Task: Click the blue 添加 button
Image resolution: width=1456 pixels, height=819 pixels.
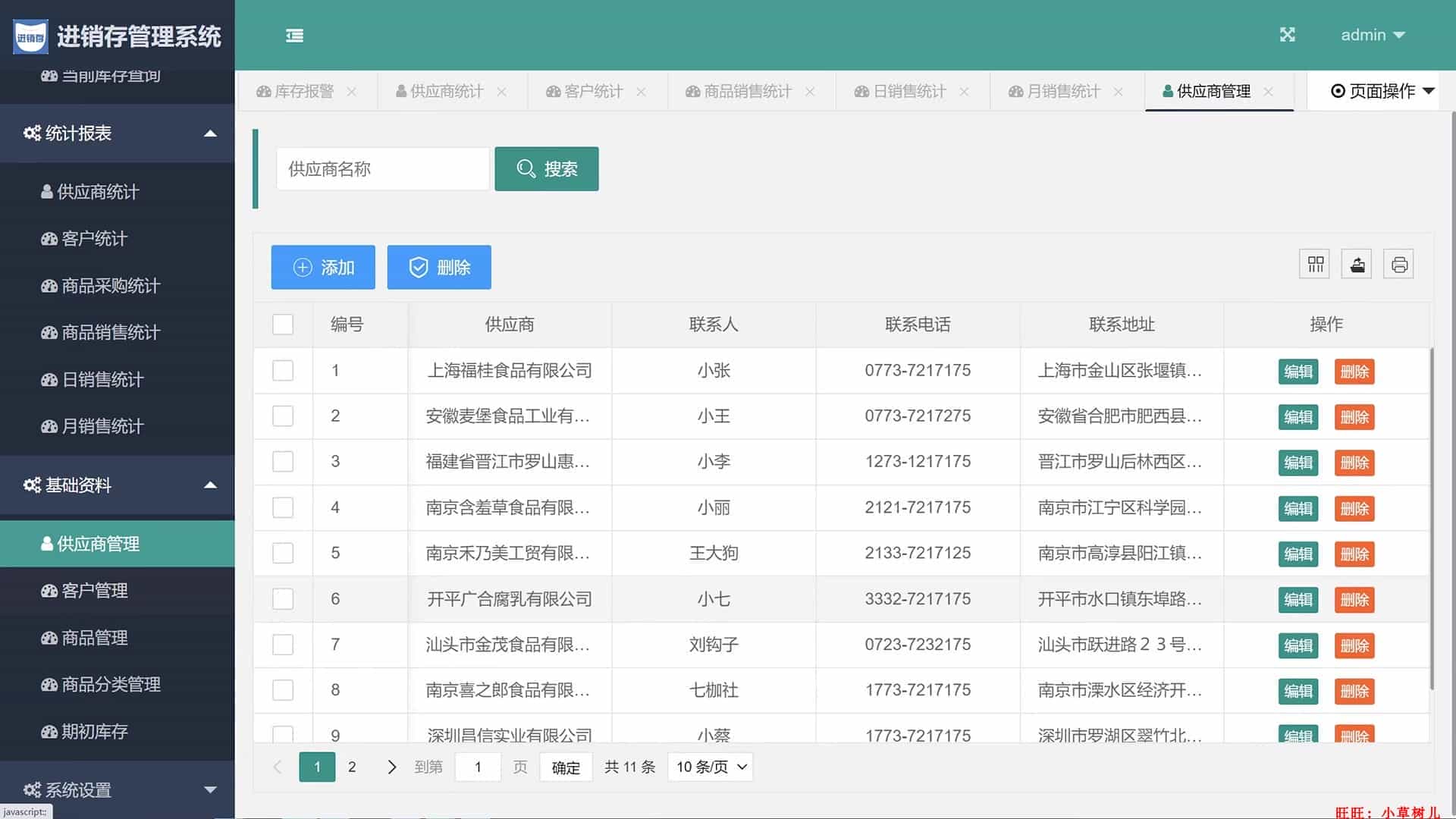Action: coord(323,267)
